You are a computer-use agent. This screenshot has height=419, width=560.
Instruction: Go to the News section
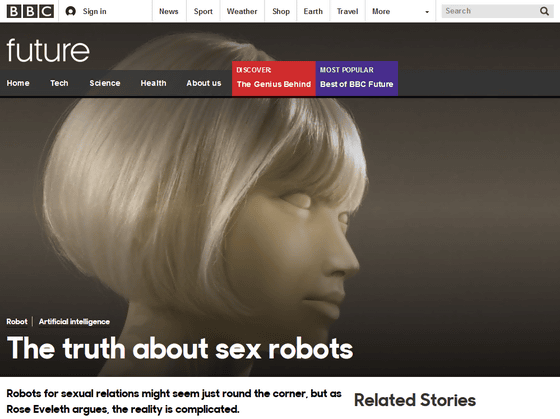pyautogui.click(x=169, y=11)
